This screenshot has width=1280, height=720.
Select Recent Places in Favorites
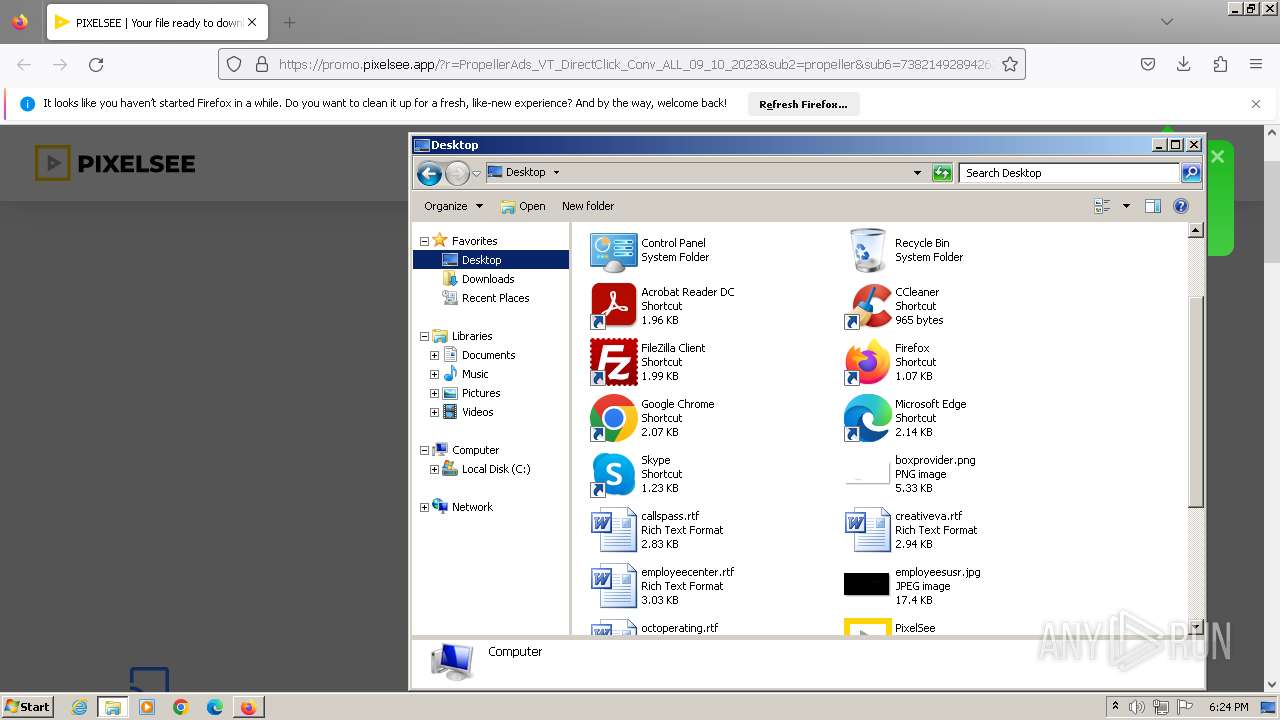[495, 298]
